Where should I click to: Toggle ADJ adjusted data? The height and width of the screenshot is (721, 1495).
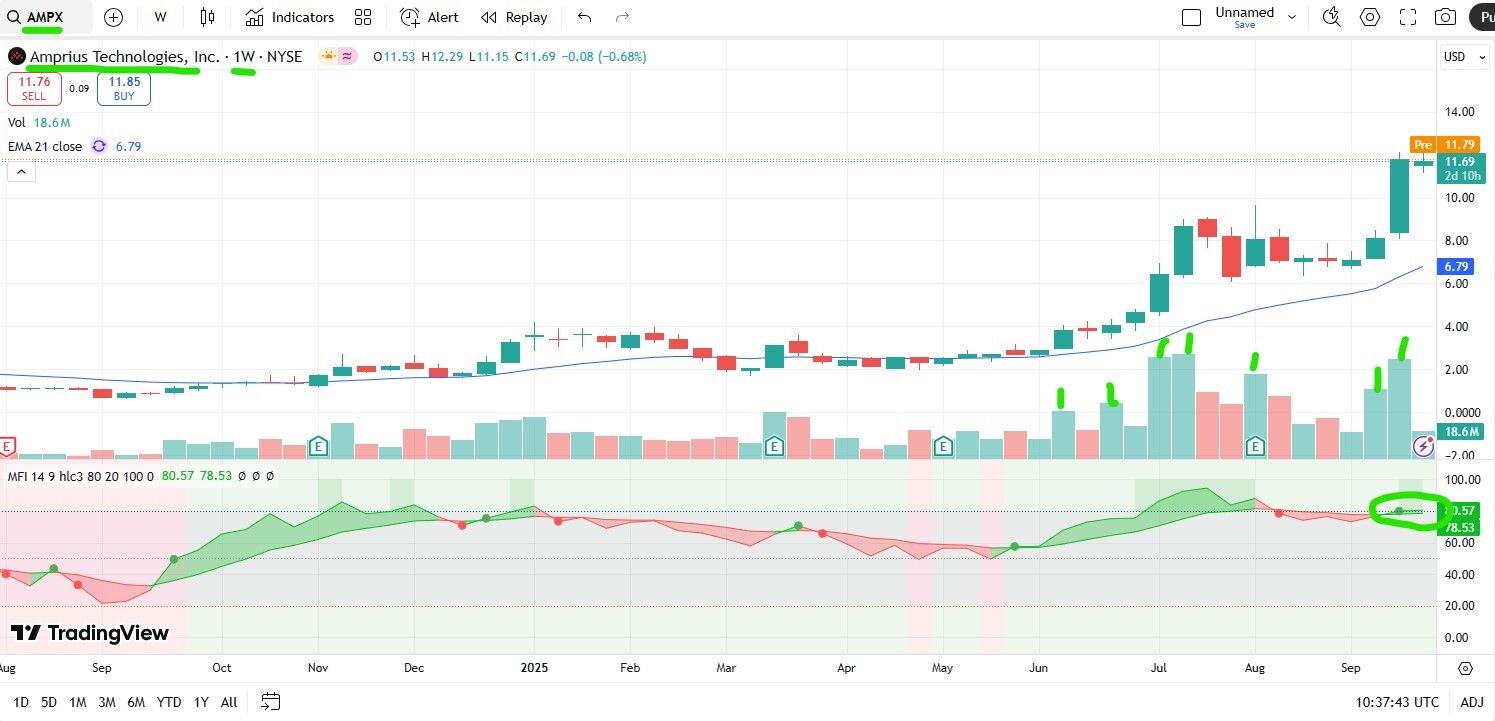(1472, 702)
